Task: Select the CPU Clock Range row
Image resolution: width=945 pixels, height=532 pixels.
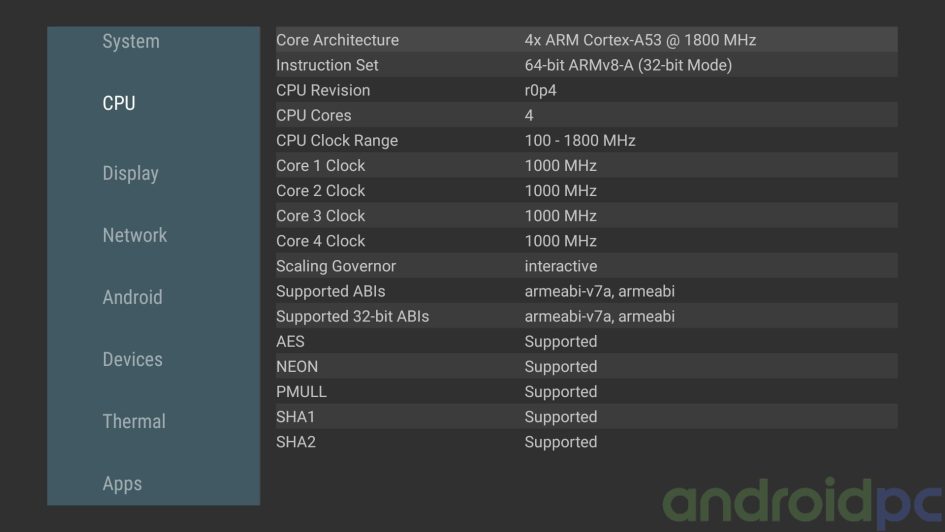Action: 586,140
